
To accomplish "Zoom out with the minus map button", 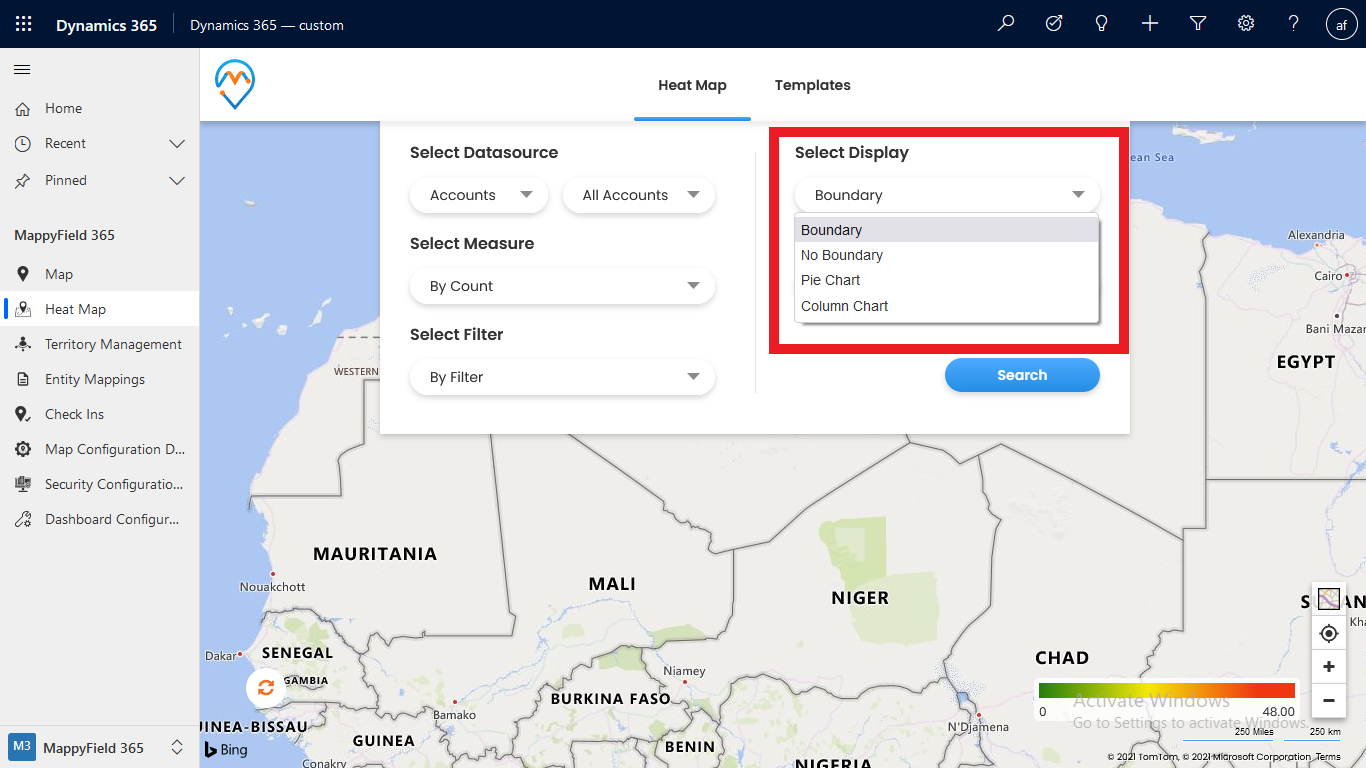I will click(x=1328, y=701).
